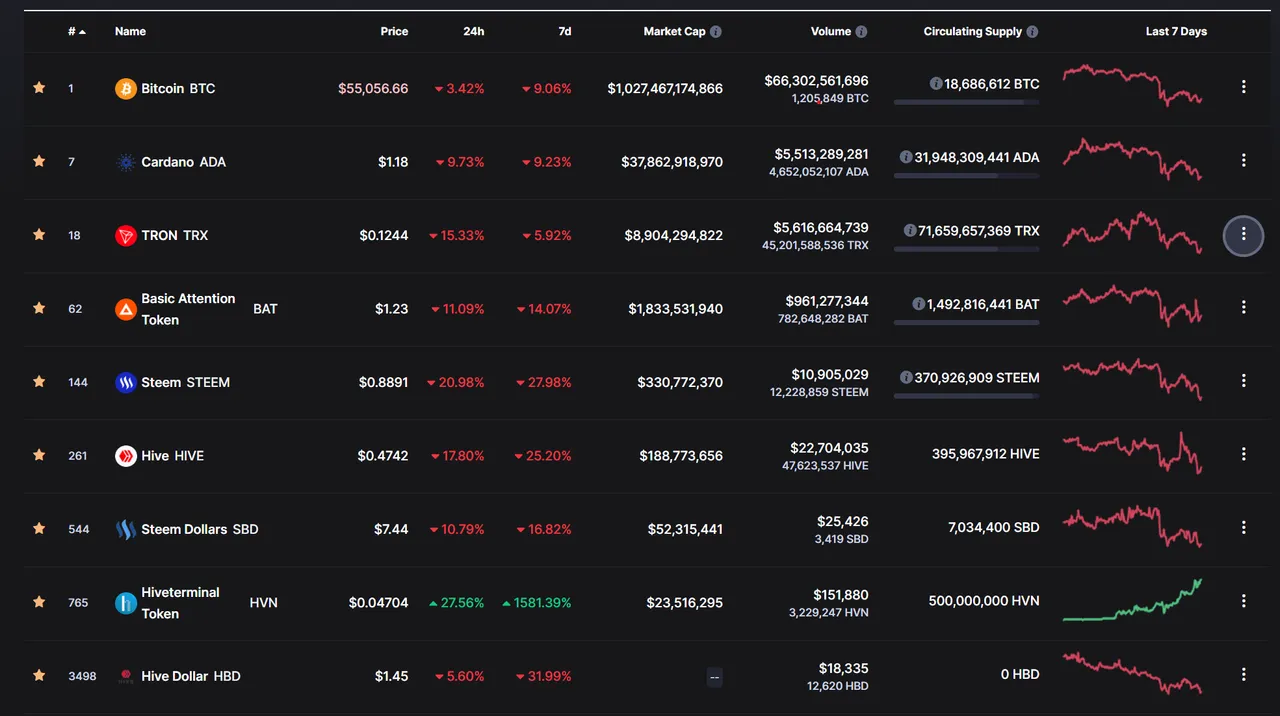
Task: Open the Basic Attention Token options menu
Action: click(x=1244, y=307)
